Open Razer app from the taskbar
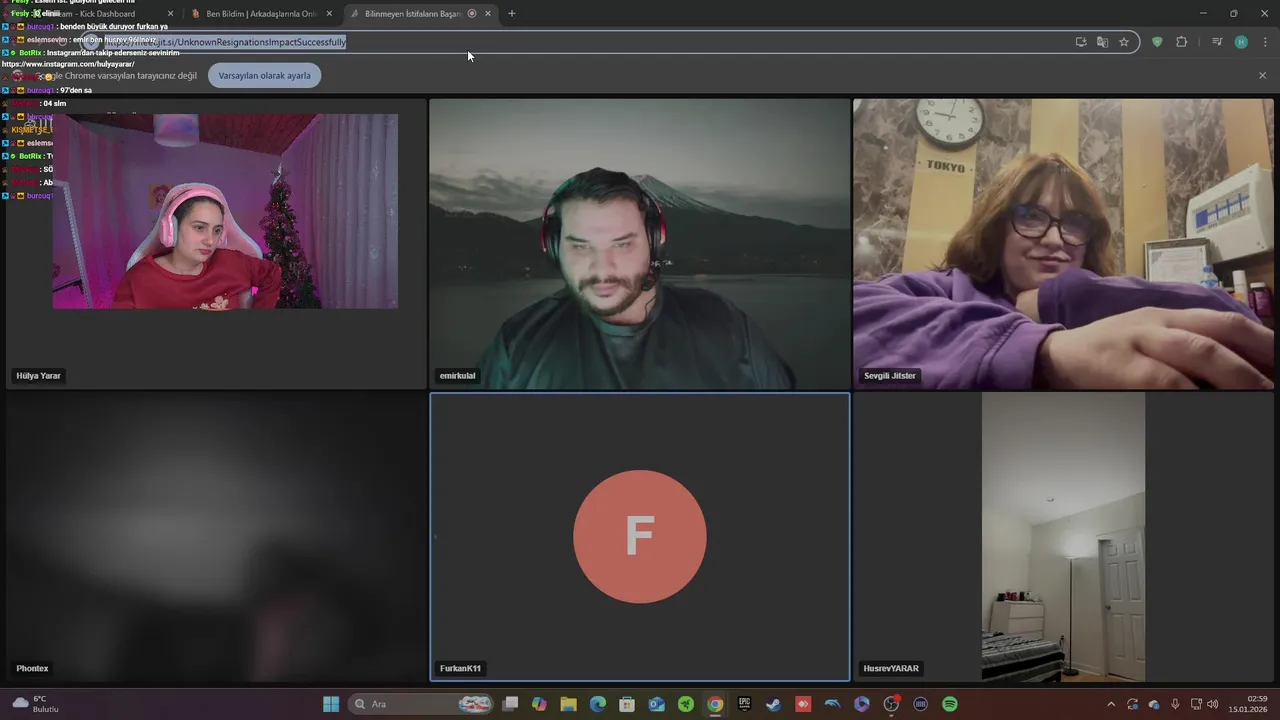 tap(686, 704)
